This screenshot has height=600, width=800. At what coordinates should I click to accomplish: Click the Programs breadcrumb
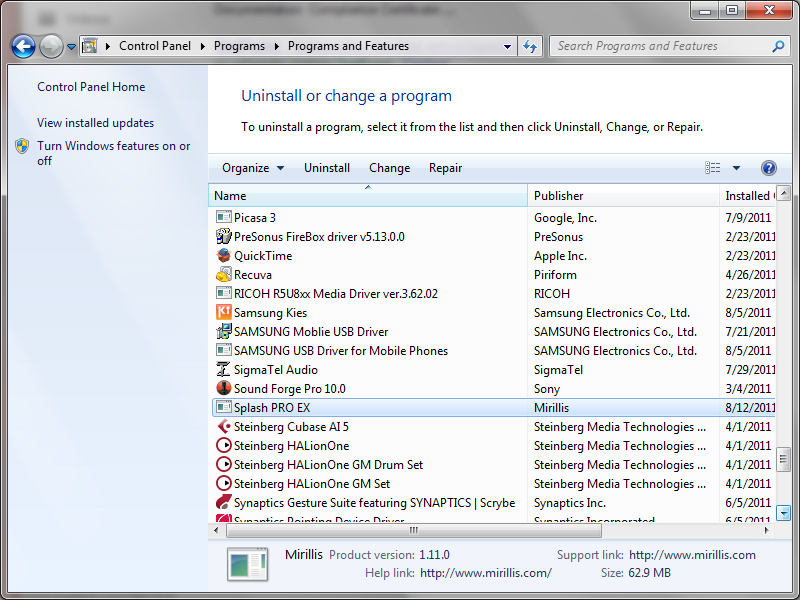click(x=239, y=46)
